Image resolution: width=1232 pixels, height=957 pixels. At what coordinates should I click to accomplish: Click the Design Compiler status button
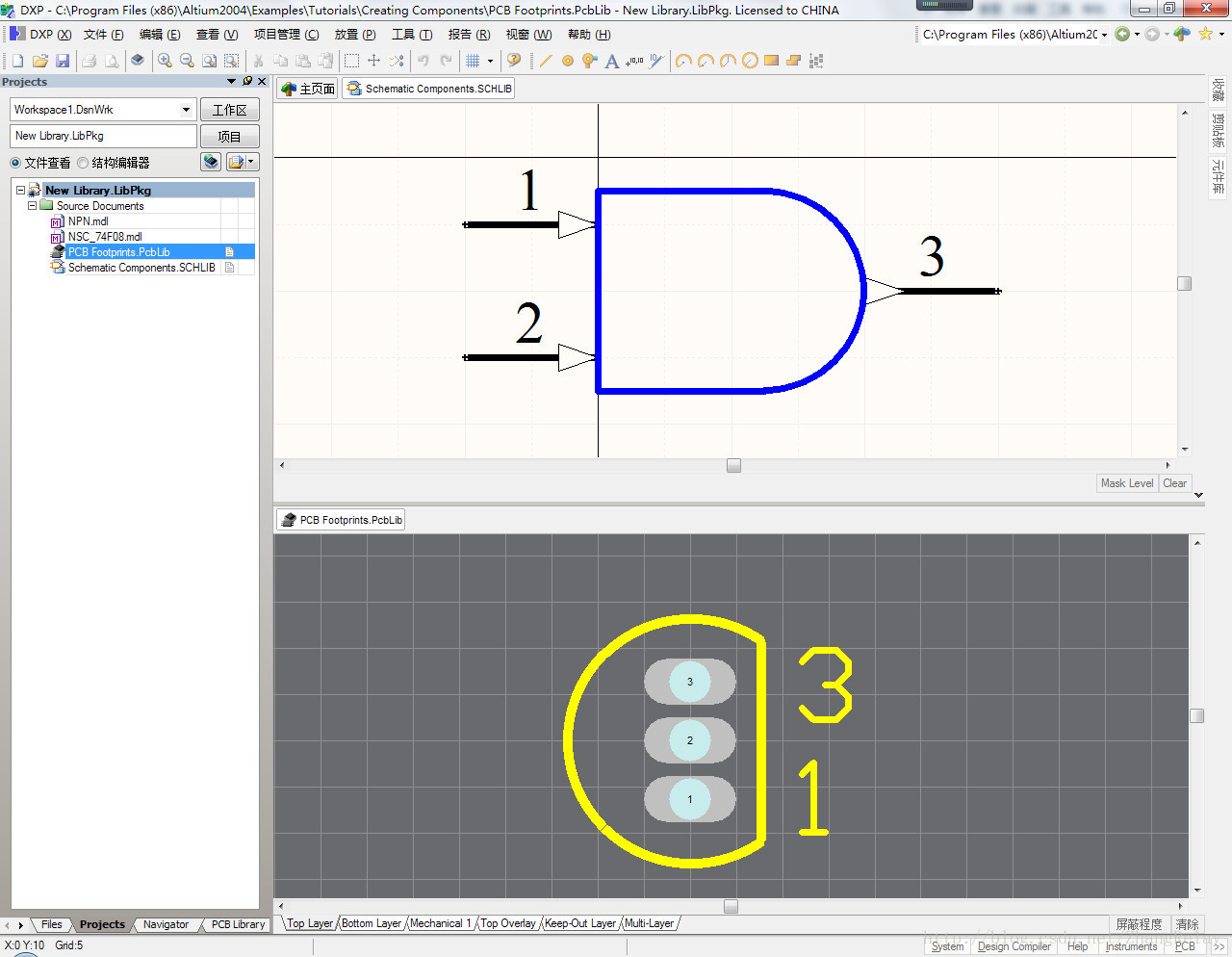(1014, 946)
